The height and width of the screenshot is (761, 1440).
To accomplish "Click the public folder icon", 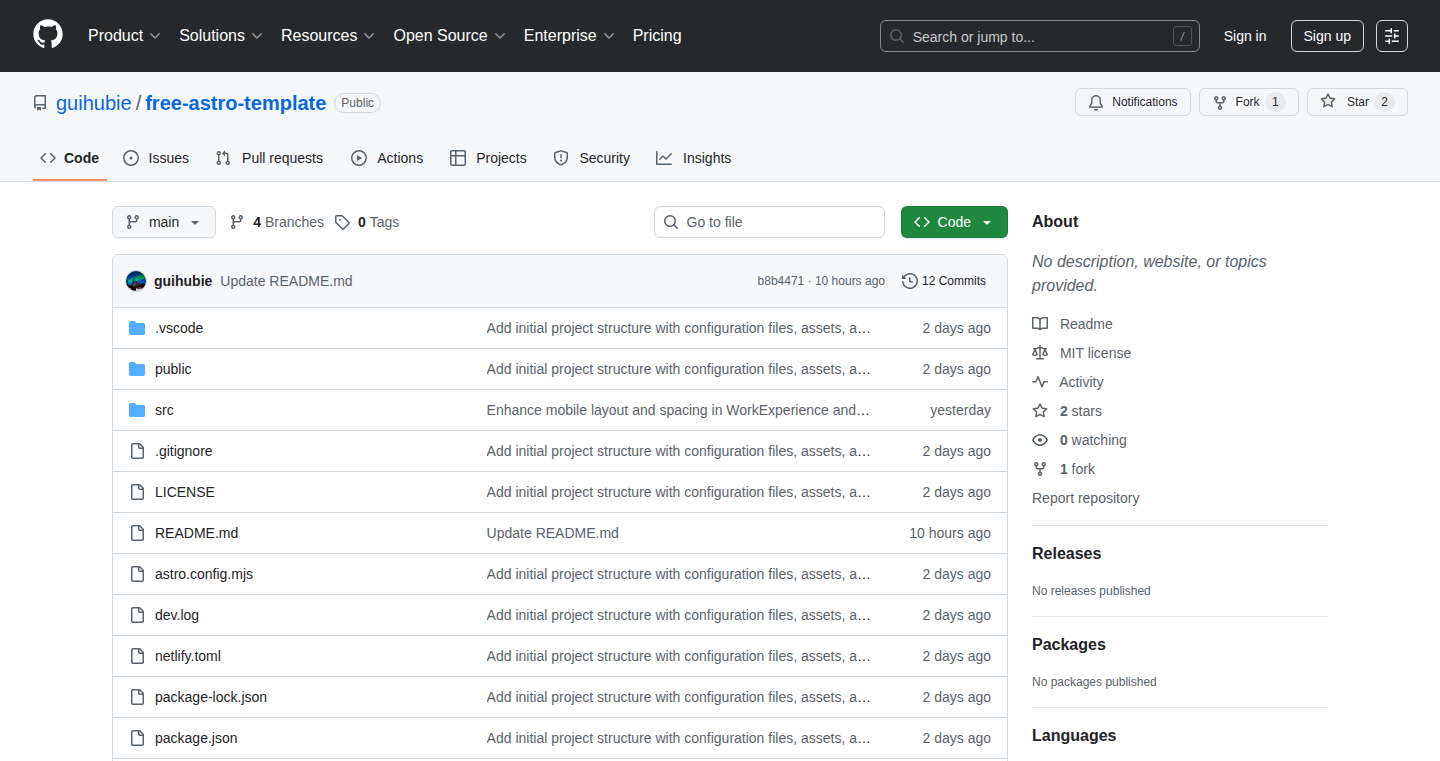I will [x=137, y=369].
